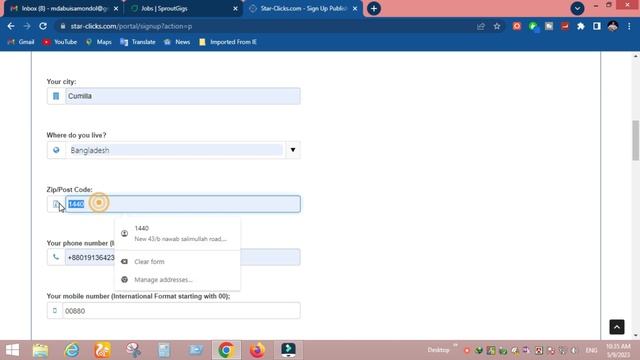Click the taskbar clock
640x360 pixels.
(x=618, y=350)
